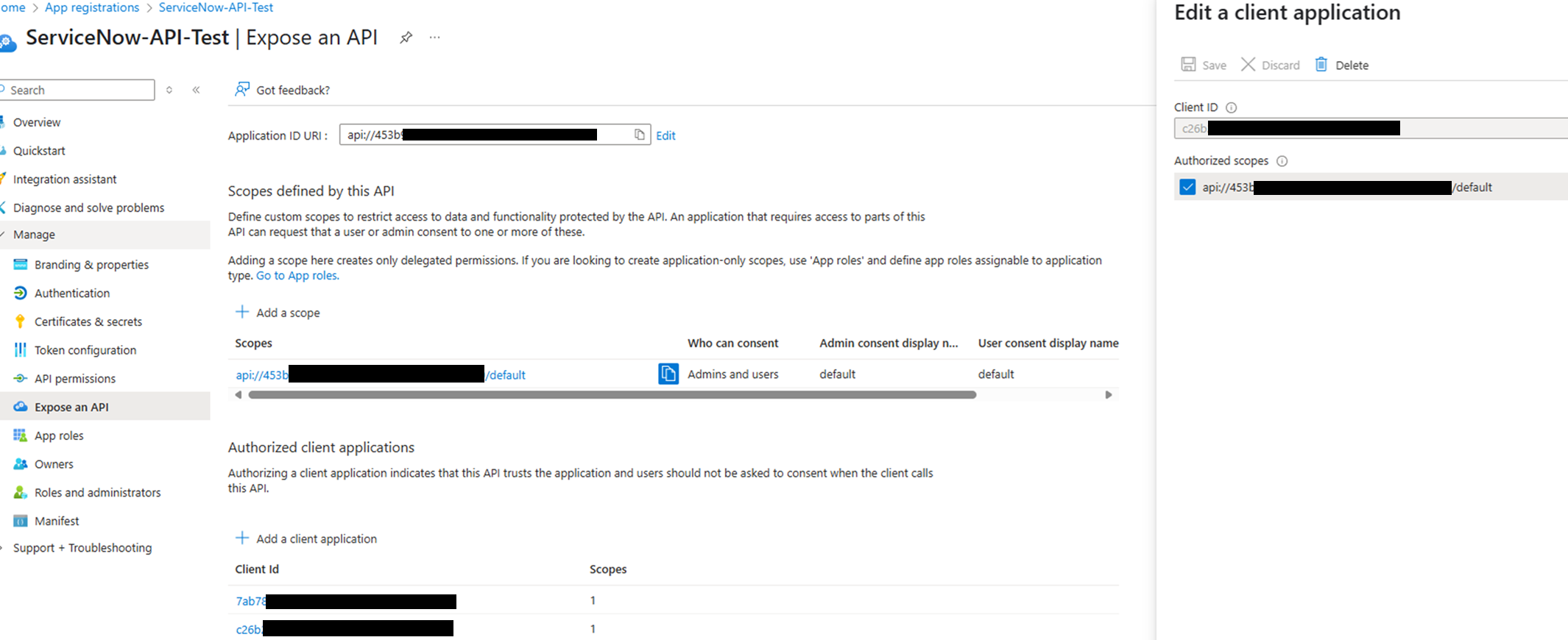Open client application starting with c26b
Screen dimensions: 1568x640
(x=345, y=629)
